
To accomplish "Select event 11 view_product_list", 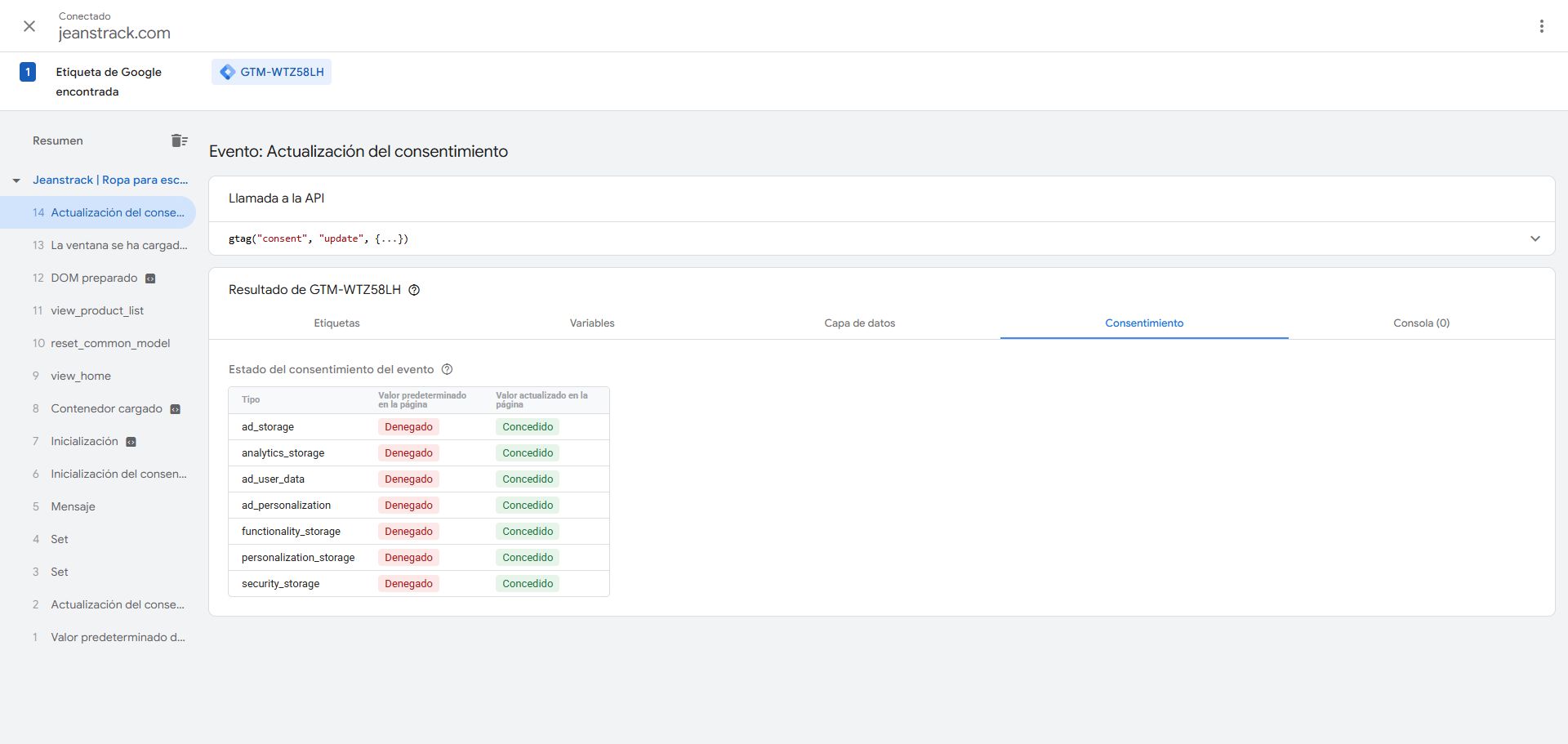I will click(x=98, y=310).
